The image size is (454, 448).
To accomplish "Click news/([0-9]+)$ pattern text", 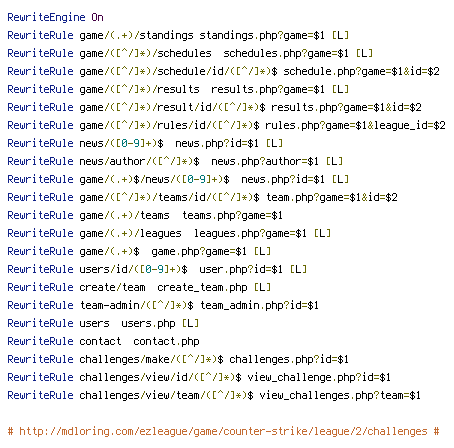I will point(121,143).
